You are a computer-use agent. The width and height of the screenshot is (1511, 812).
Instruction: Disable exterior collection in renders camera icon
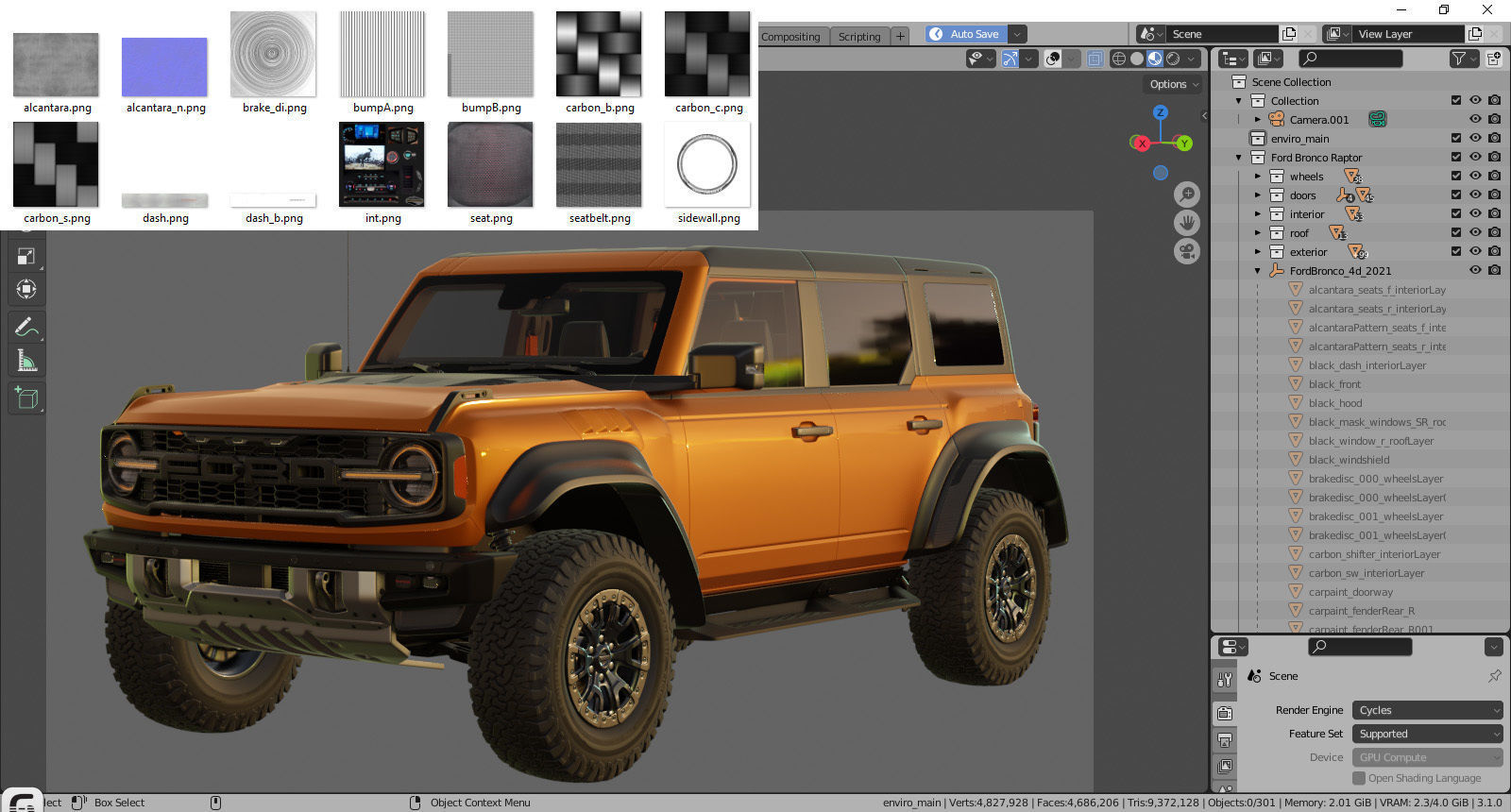pos(1494,252)
